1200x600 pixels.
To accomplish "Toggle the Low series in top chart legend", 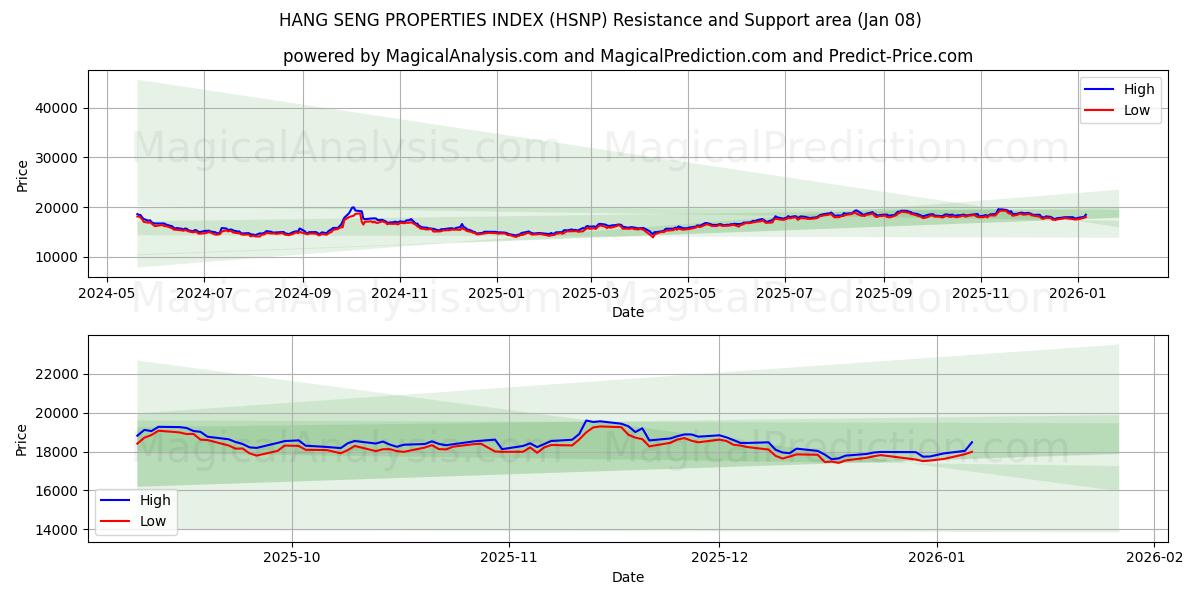I will pyautogui.click(x=1135, y=108).
